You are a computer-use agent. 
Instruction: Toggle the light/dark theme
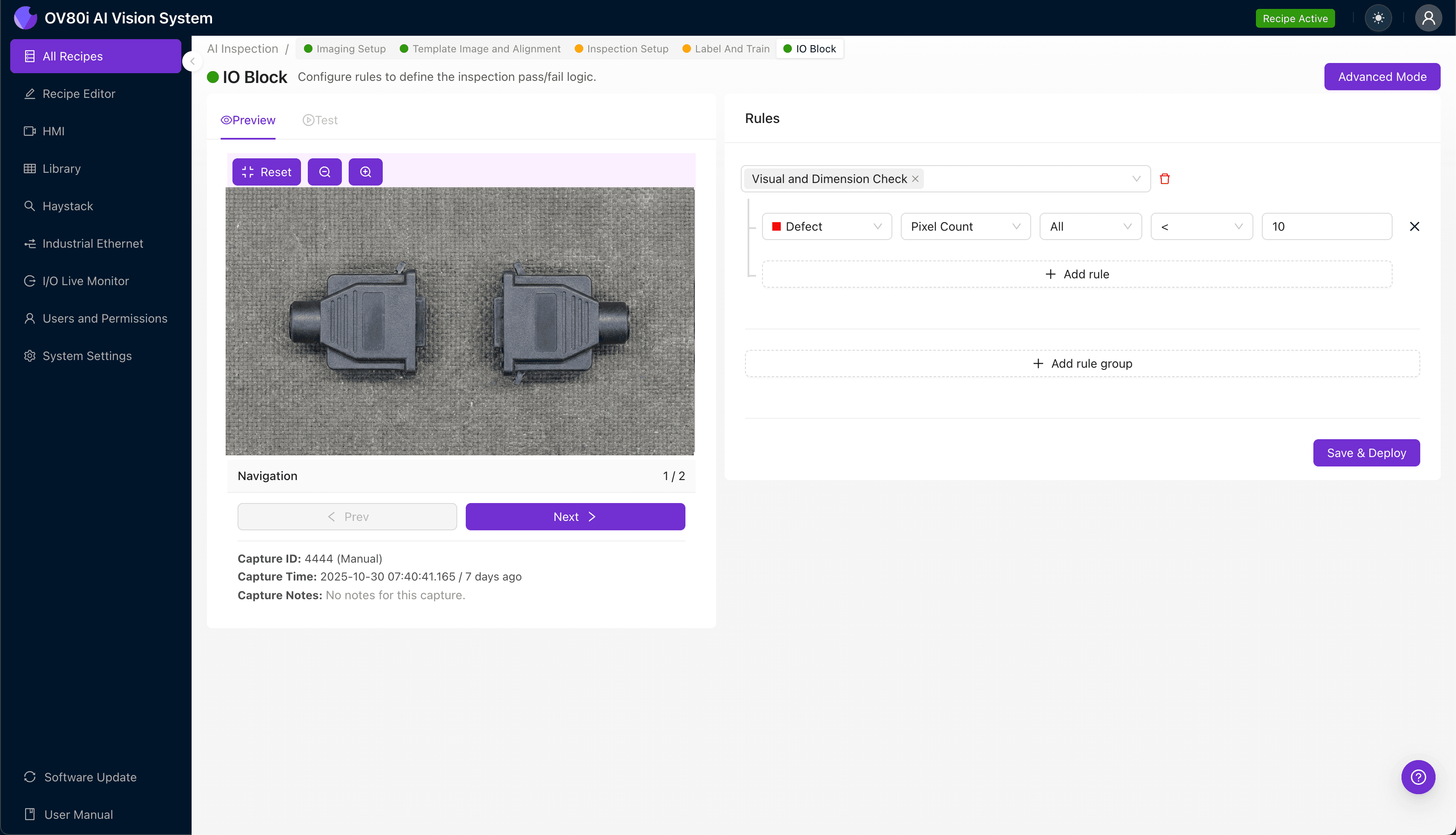tap(1379, 18)
